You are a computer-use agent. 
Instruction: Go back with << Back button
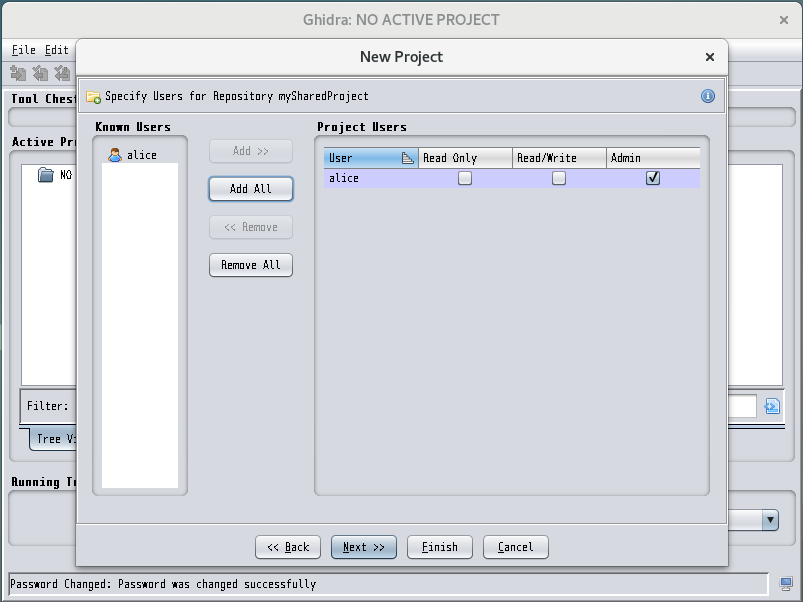point(288,547)
